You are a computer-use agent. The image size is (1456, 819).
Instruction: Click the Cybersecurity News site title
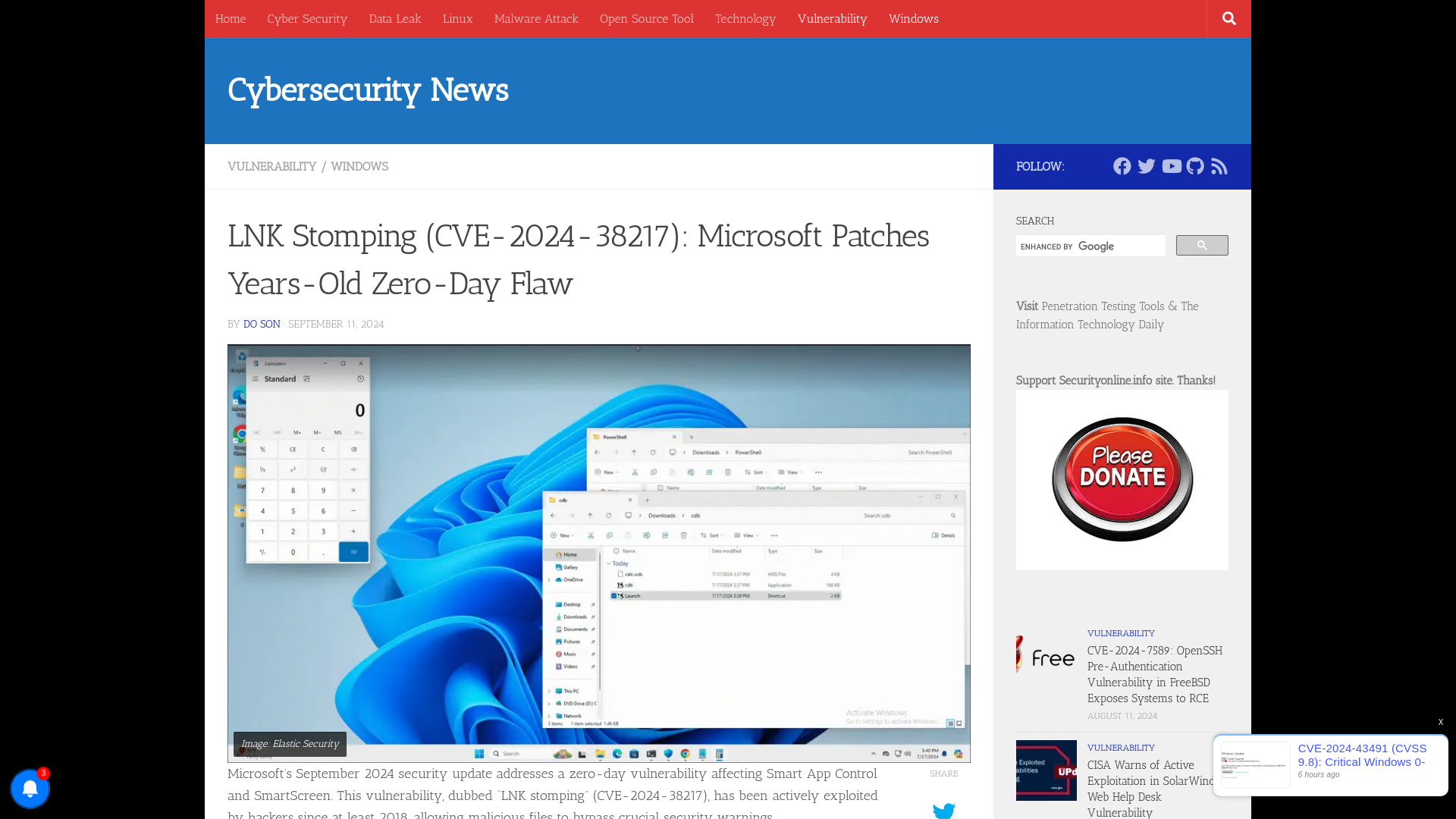pos(368,89)
